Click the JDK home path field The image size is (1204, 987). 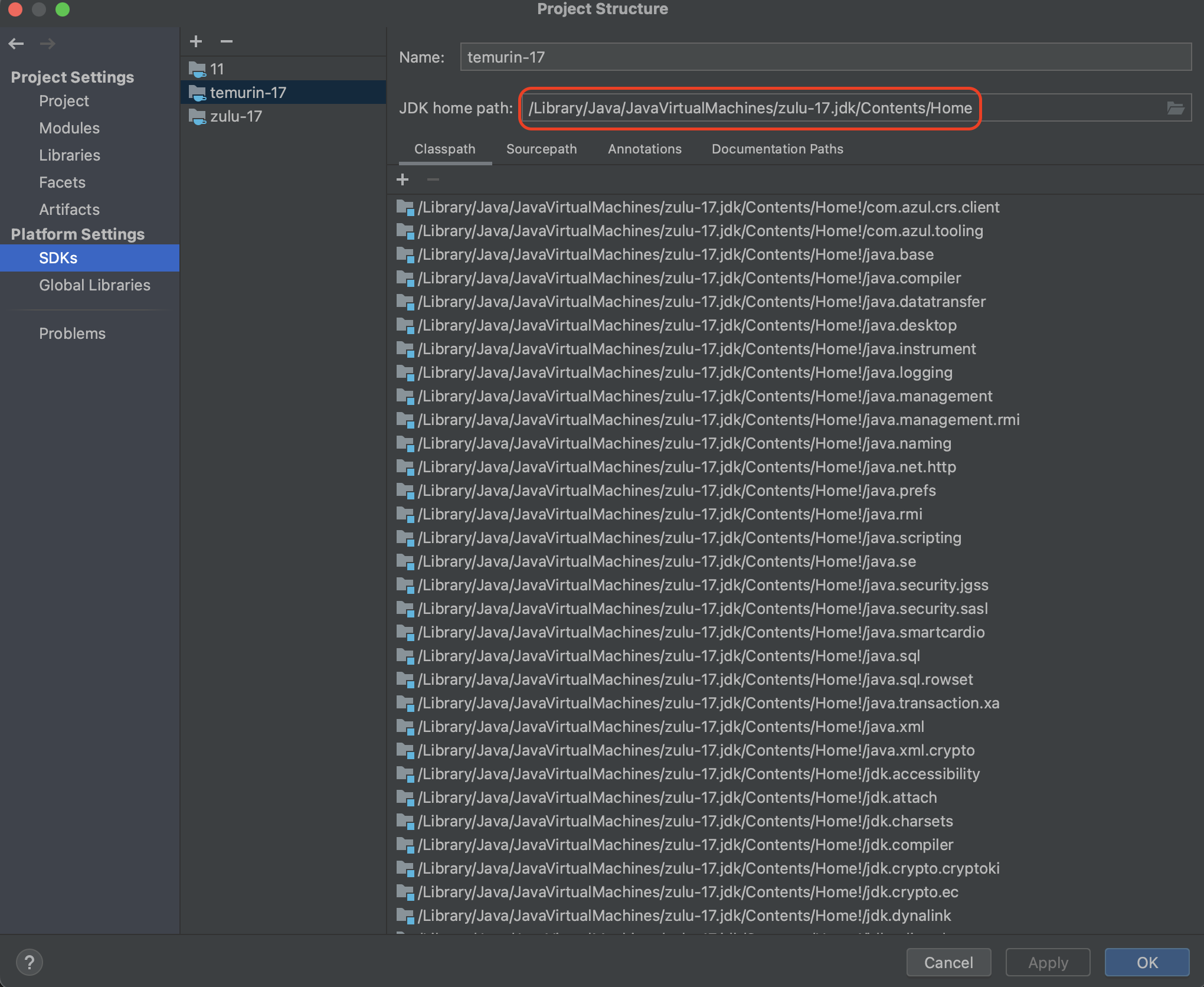[750, 108]
